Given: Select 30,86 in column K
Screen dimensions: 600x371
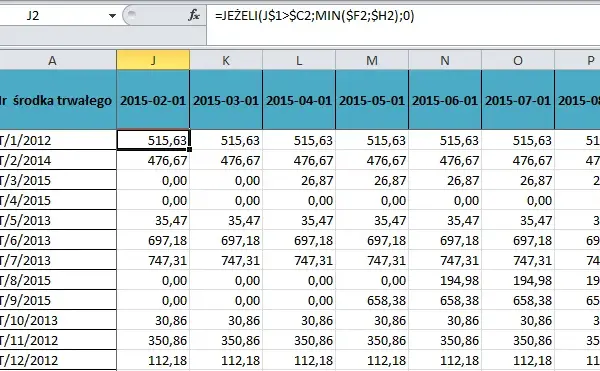Looking at the screenshot, I should click(x=226, y=320).
